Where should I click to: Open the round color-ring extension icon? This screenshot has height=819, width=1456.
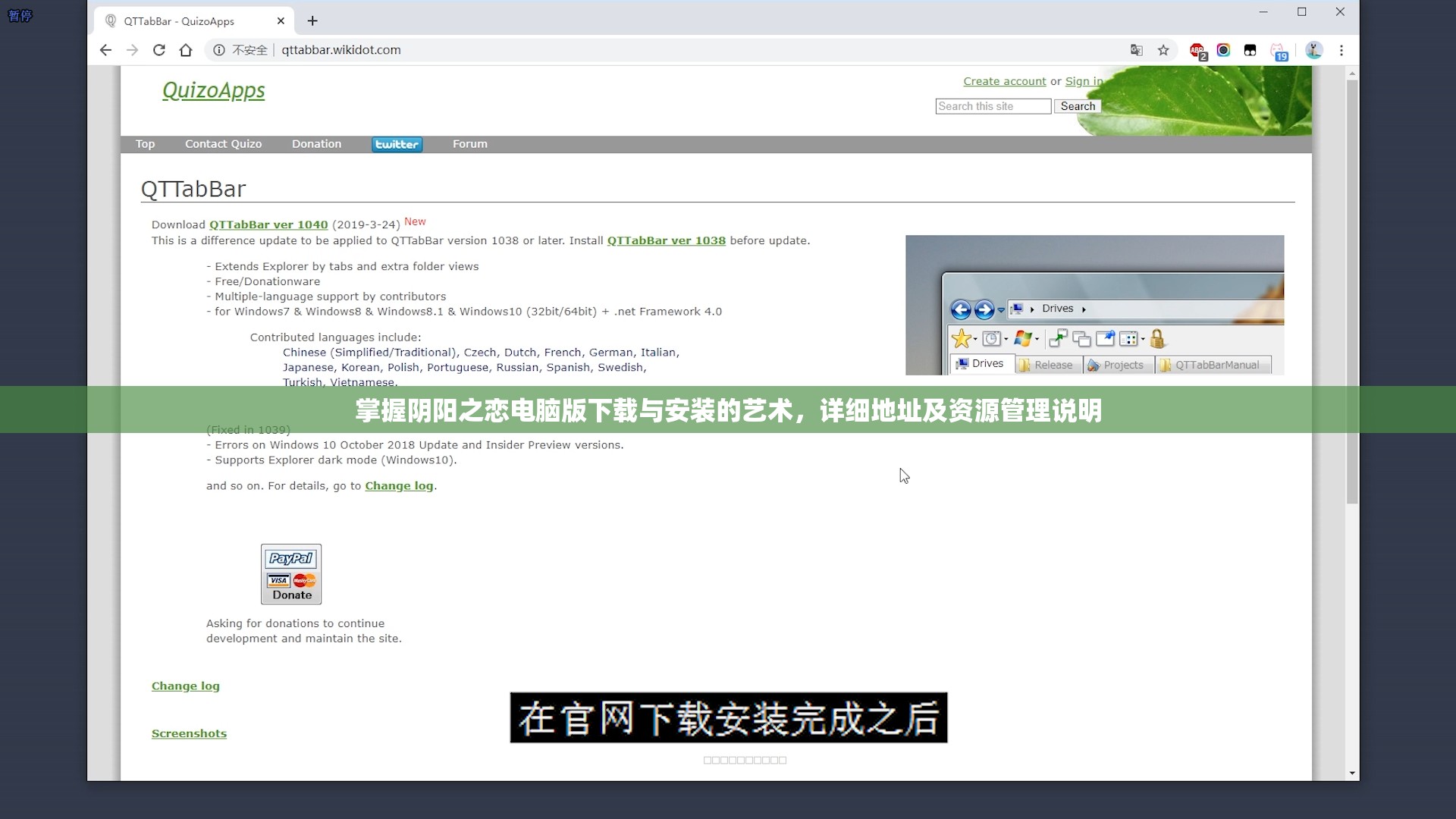pyautogui.click(x=1223, y=50)
